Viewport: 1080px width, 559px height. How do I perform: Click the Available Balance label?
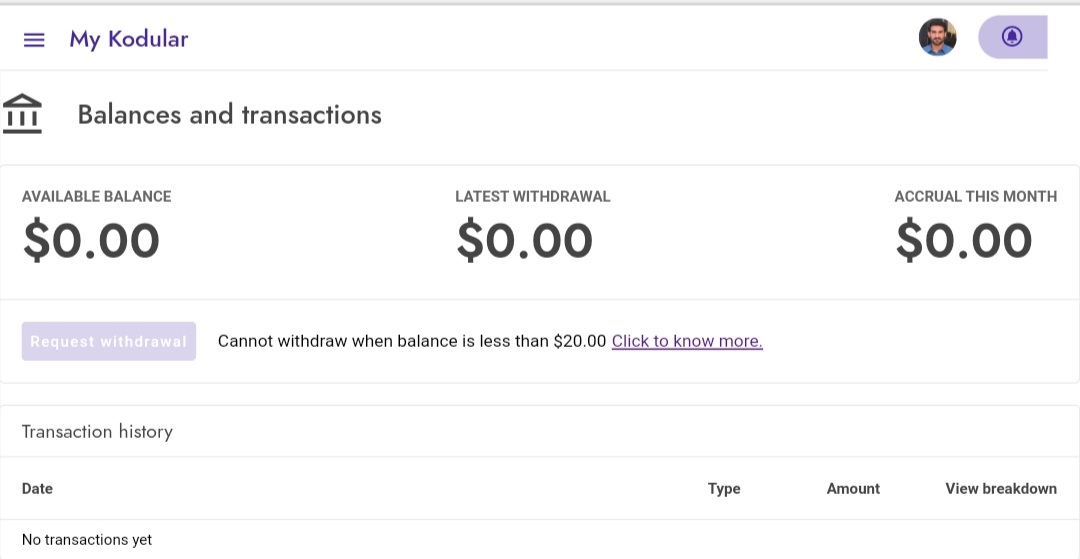(96, 197)
